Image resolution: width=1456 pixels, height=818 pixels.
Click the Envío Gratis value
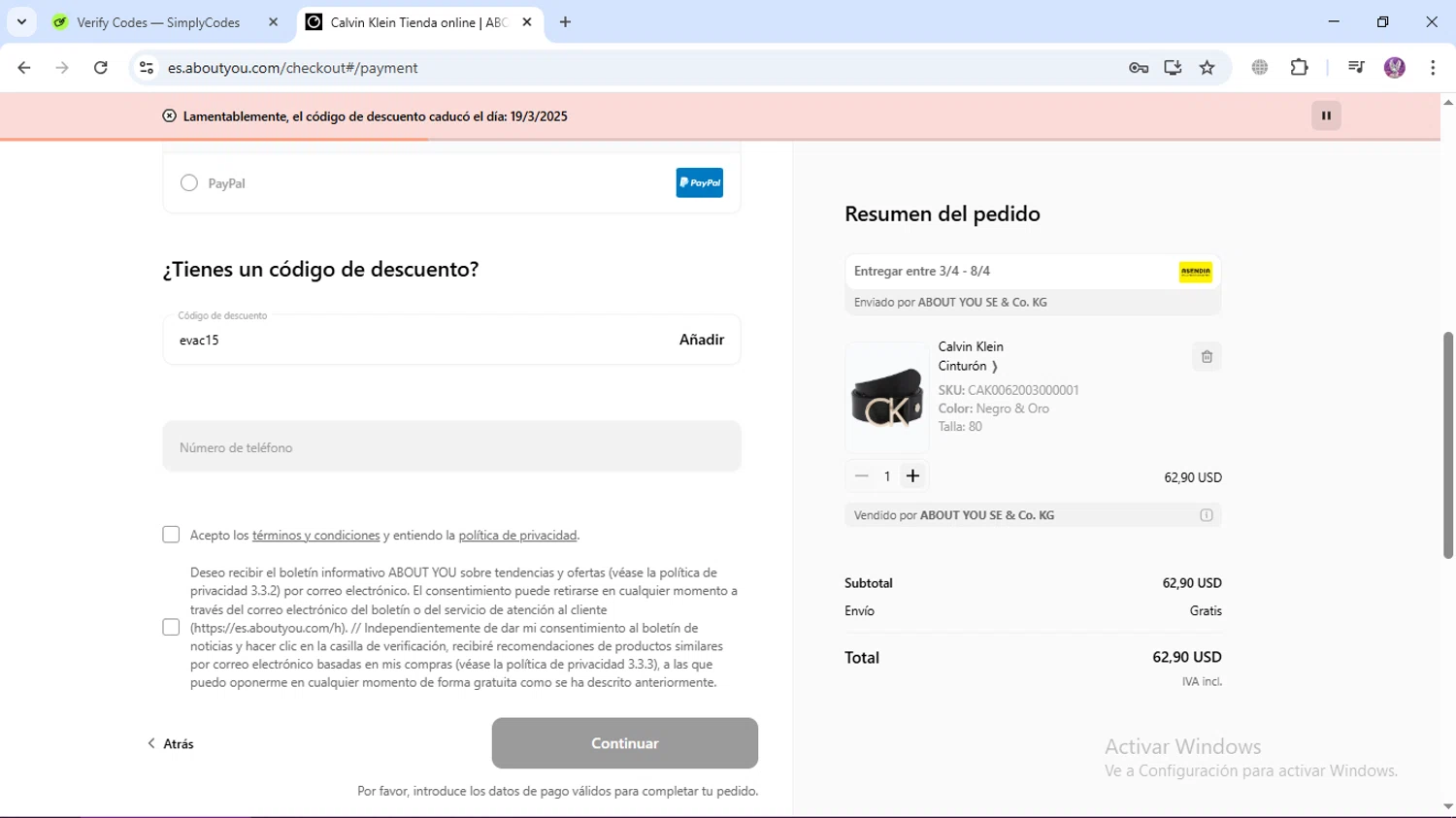point(1206,611)
